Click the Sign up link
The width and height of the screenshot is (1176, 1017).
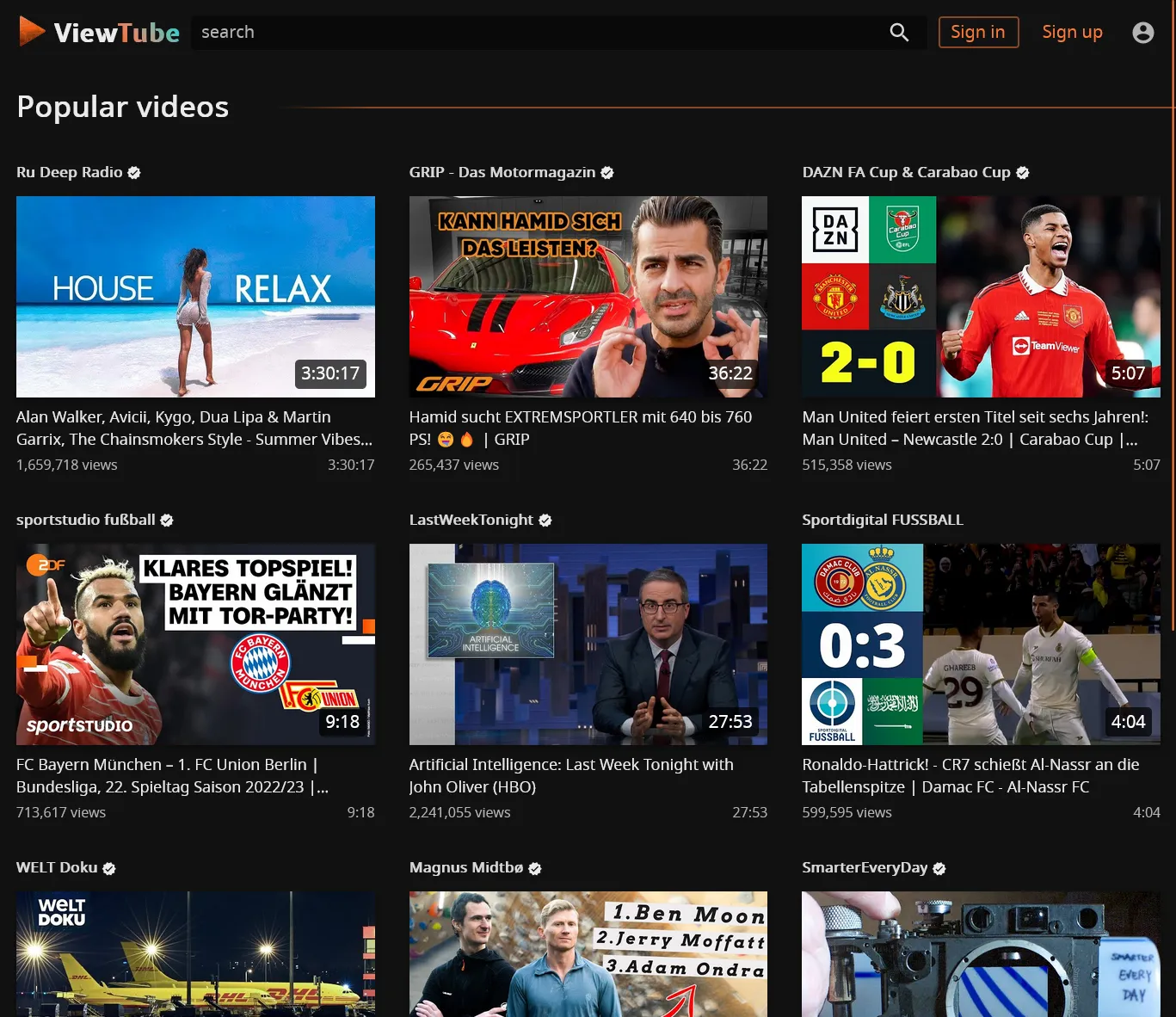[x=1072, y=32]
